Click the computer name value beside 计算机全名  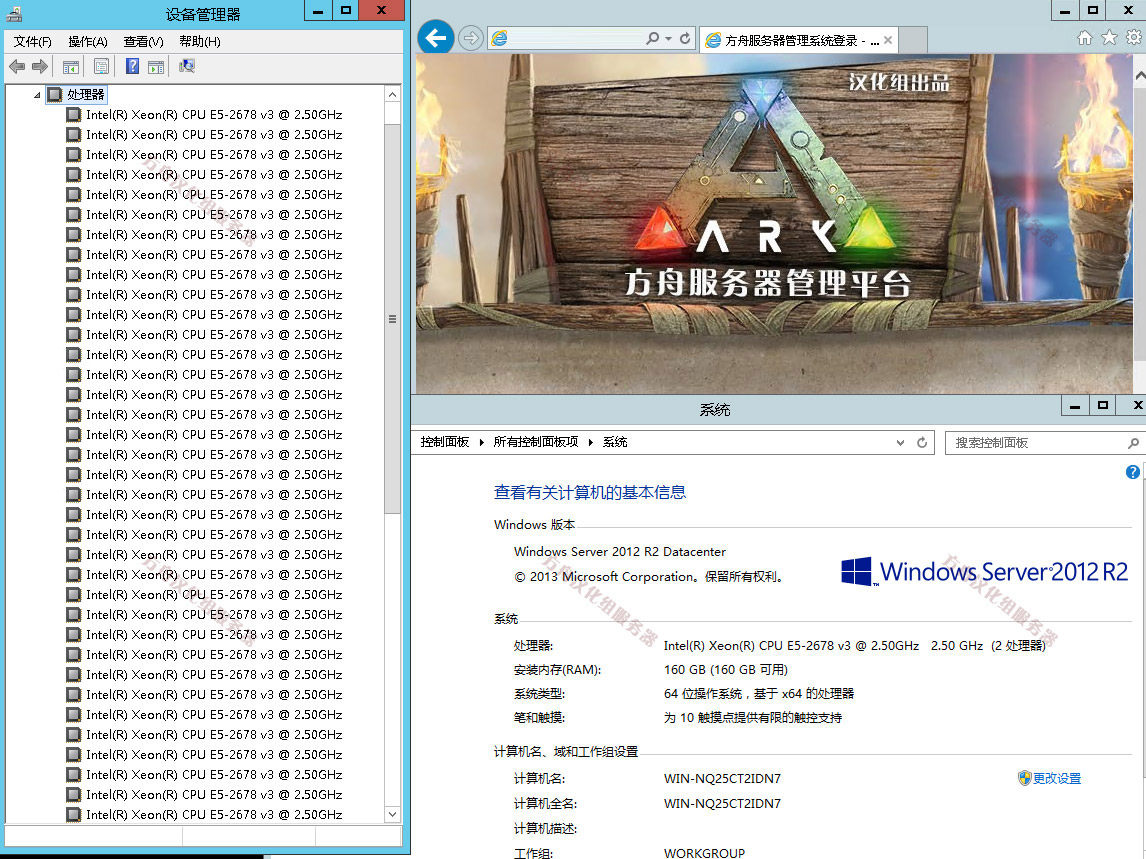(722, 803)
